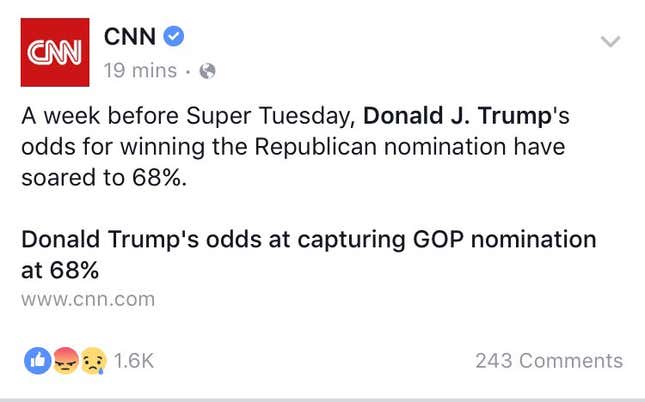Click the blue thumbs-up Like reaction icon
This screenshot has width=645, height=402.
click(x=38, y=361)
